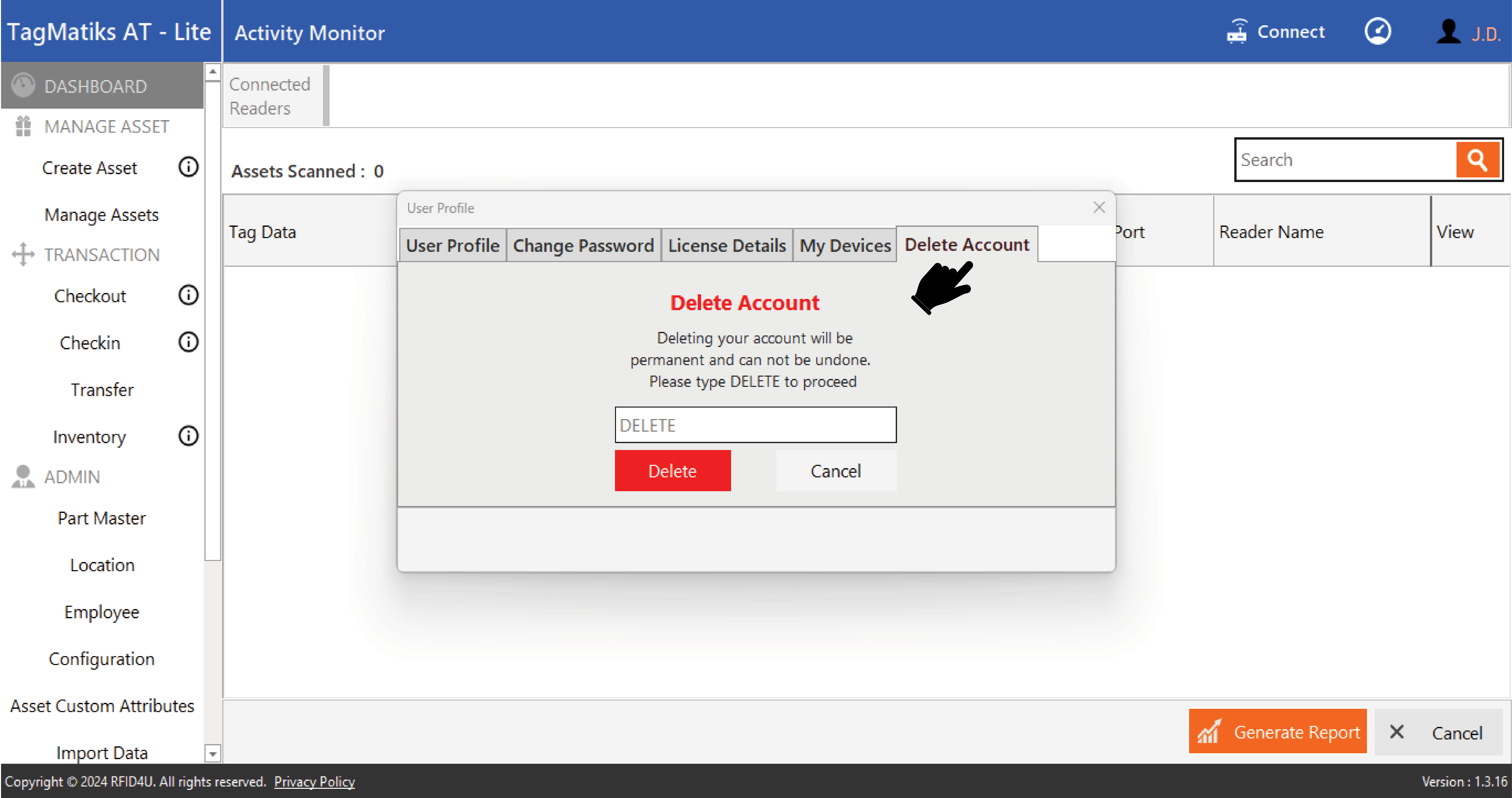Image resolution: width=1512 pixels, height=798 pixels.
Task: Switch to the Change Password tab
Action: [x=583, y=245]
